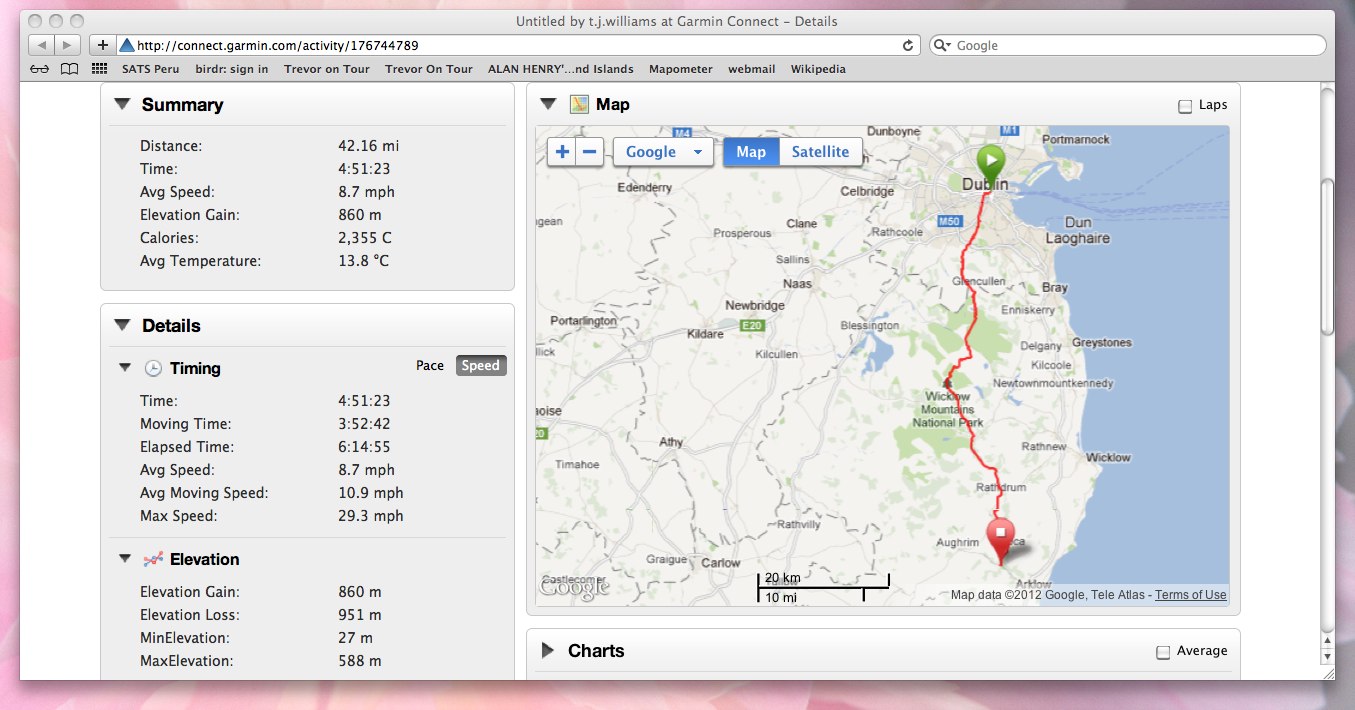Click the add bookmark plus button
Image resolution: width=1355 pixels, height=710 pixels.
tap(102, 45)
